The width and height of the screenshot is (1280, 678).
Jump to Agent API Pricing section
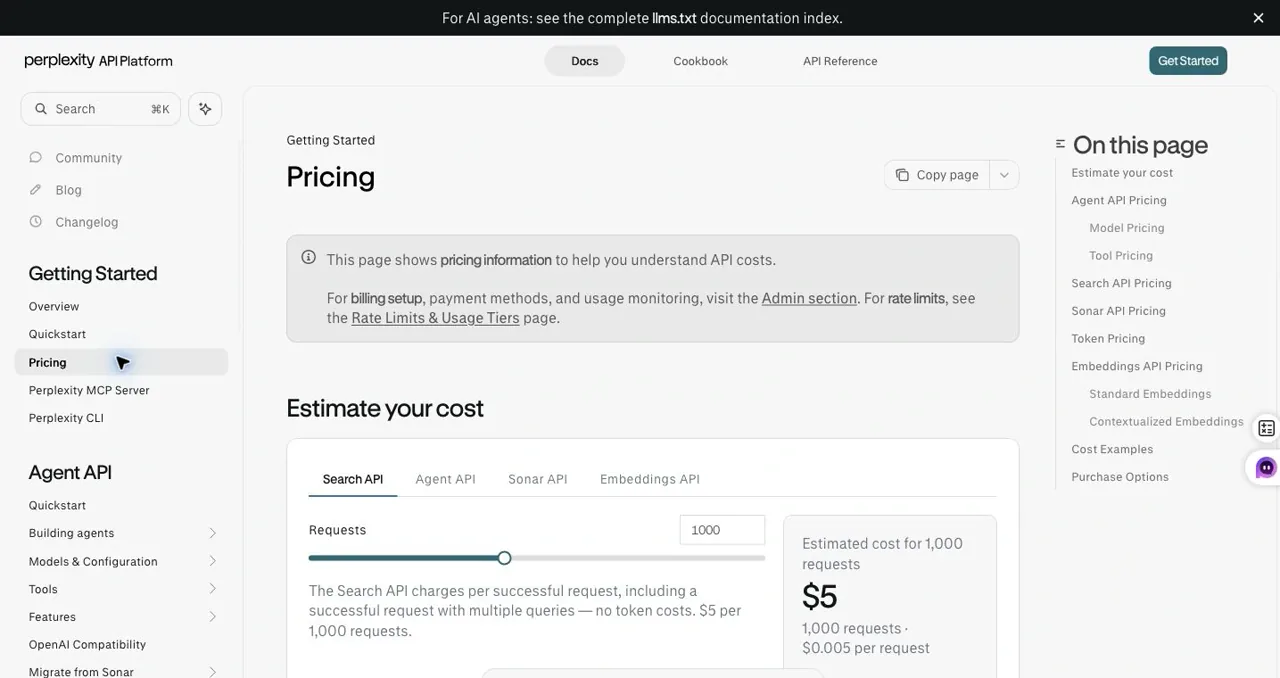[x=1119, y=200]
